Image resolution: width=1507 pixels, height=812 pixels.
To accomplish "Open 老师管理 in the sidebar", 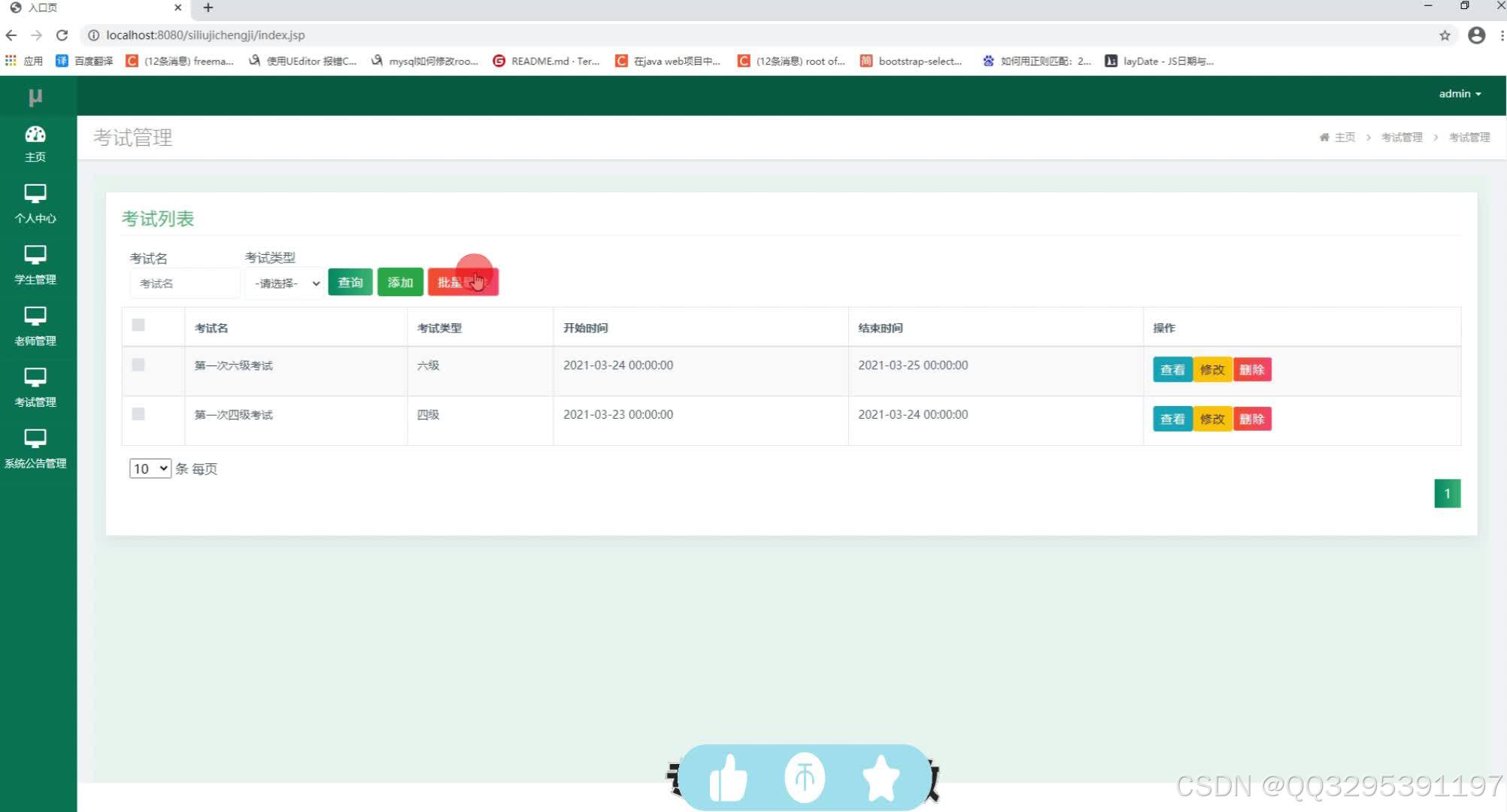I will 35,326.
